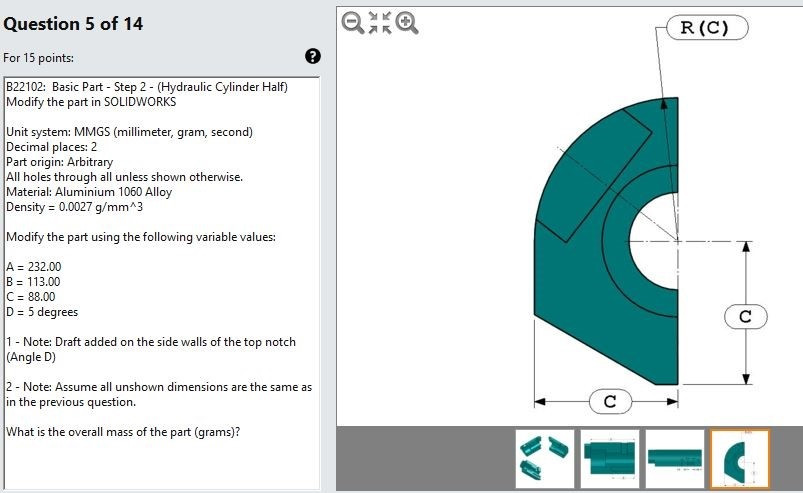The image size is (803, 493).
Task: Click the 'C = 88.00' value line
Action: [31, 297]
